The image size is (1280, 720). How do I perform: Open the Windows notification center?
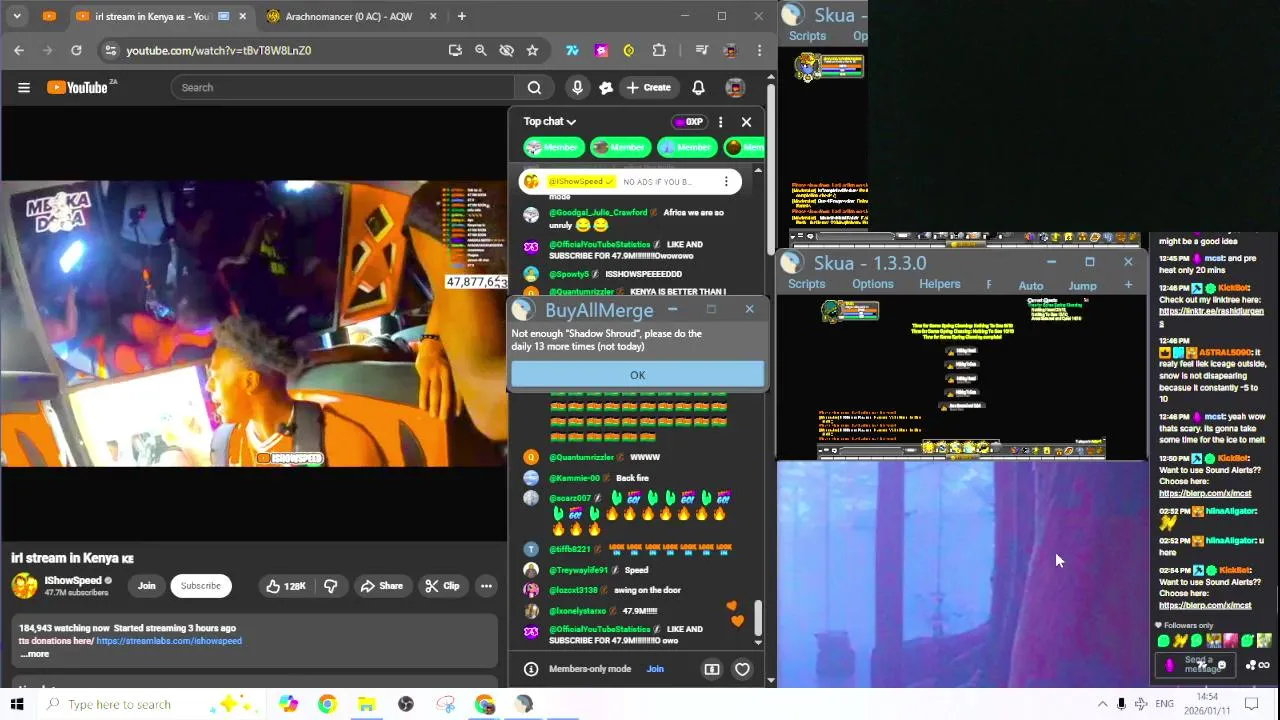(1250, 704)
